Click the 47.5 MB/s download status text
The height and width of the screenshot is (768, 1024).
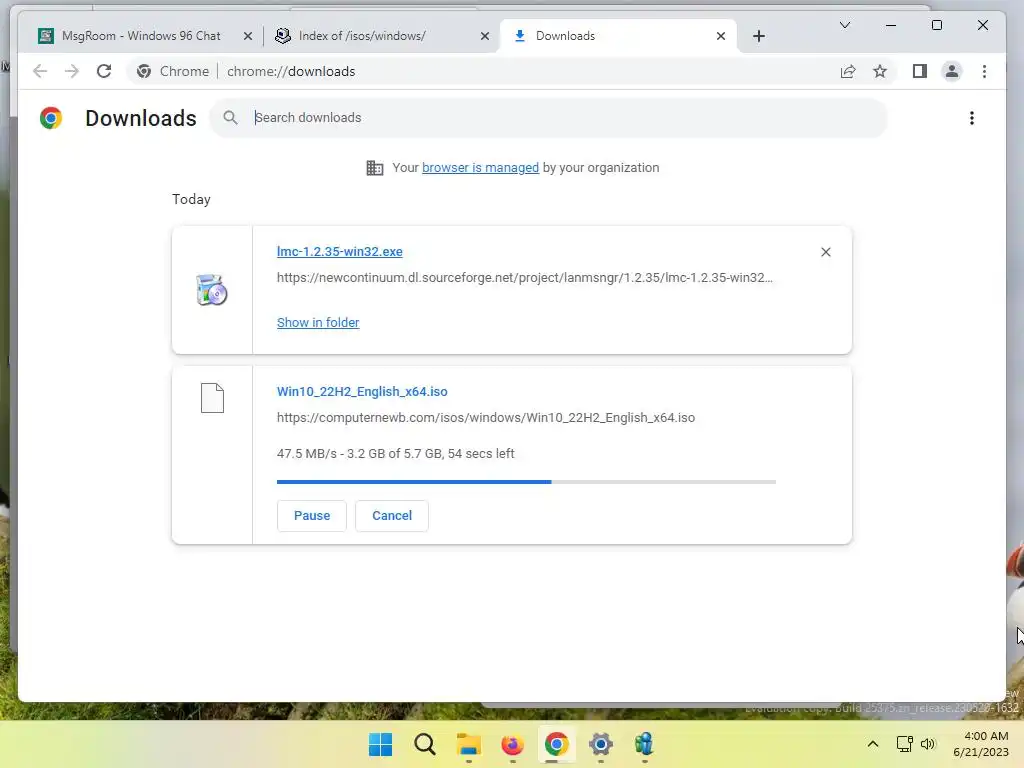pos(396,453)
